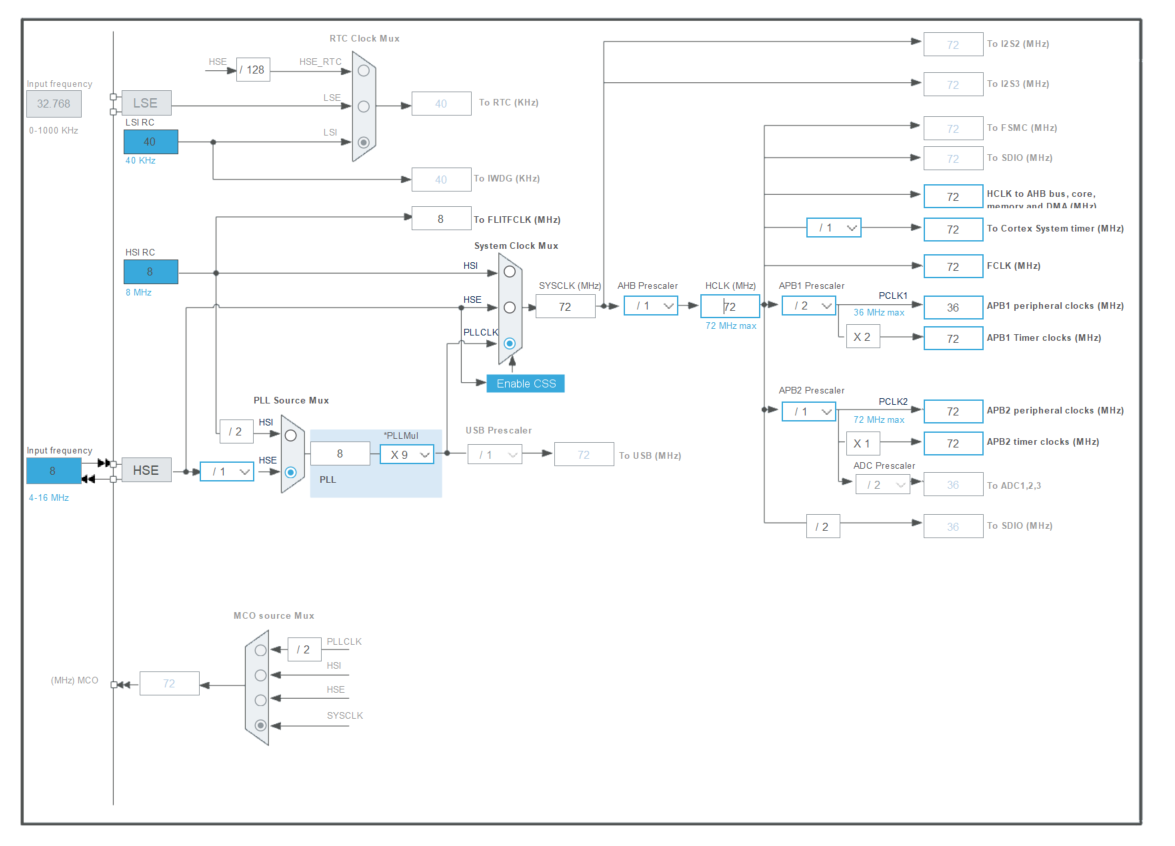Image resolution: width=1175 pixels, height=846 pixels.
Task: Edit the HCLK (MHz) field
Action: (x=730, y=306)
